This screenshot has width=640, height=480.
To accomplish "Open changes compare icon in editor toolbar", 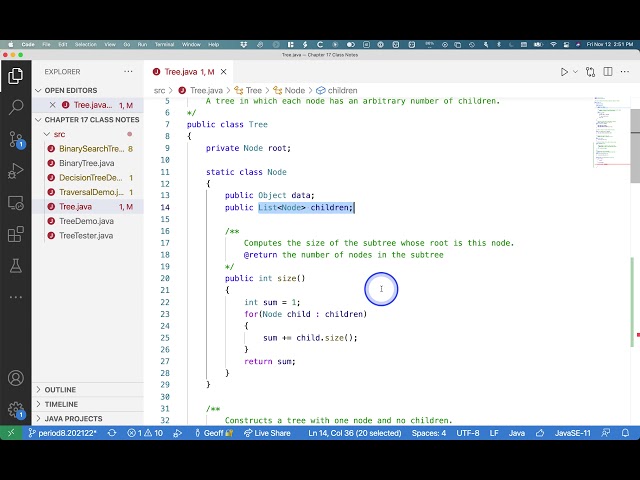I will [590, 72].
